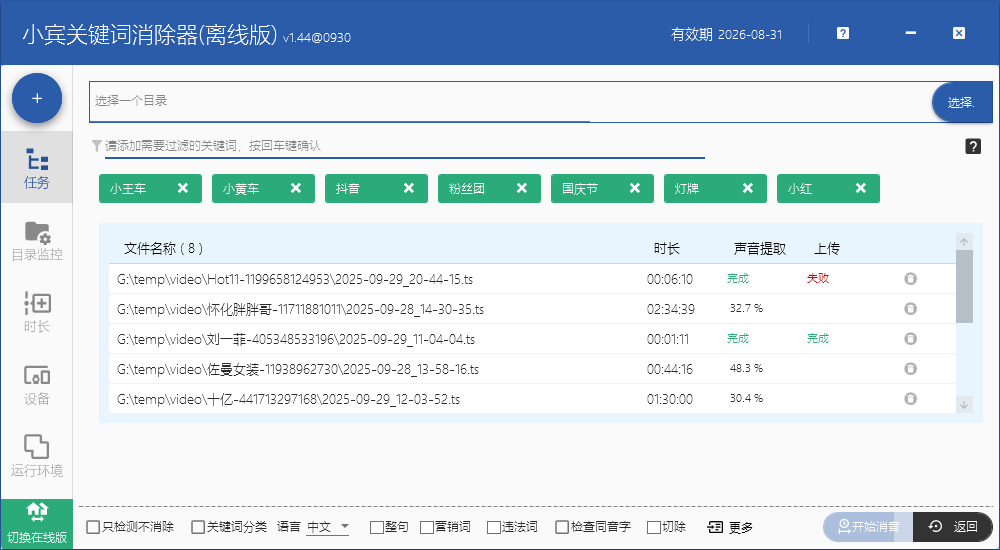This screenshot has height=550, width=1000.
Task: Click the round plus add button
Action: pos(37,98)
